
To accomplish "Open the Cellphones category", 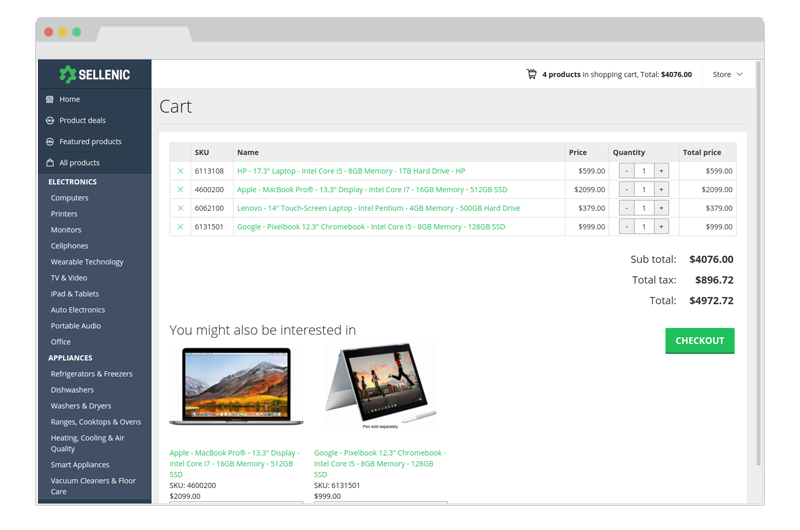I will coord(69,246).
